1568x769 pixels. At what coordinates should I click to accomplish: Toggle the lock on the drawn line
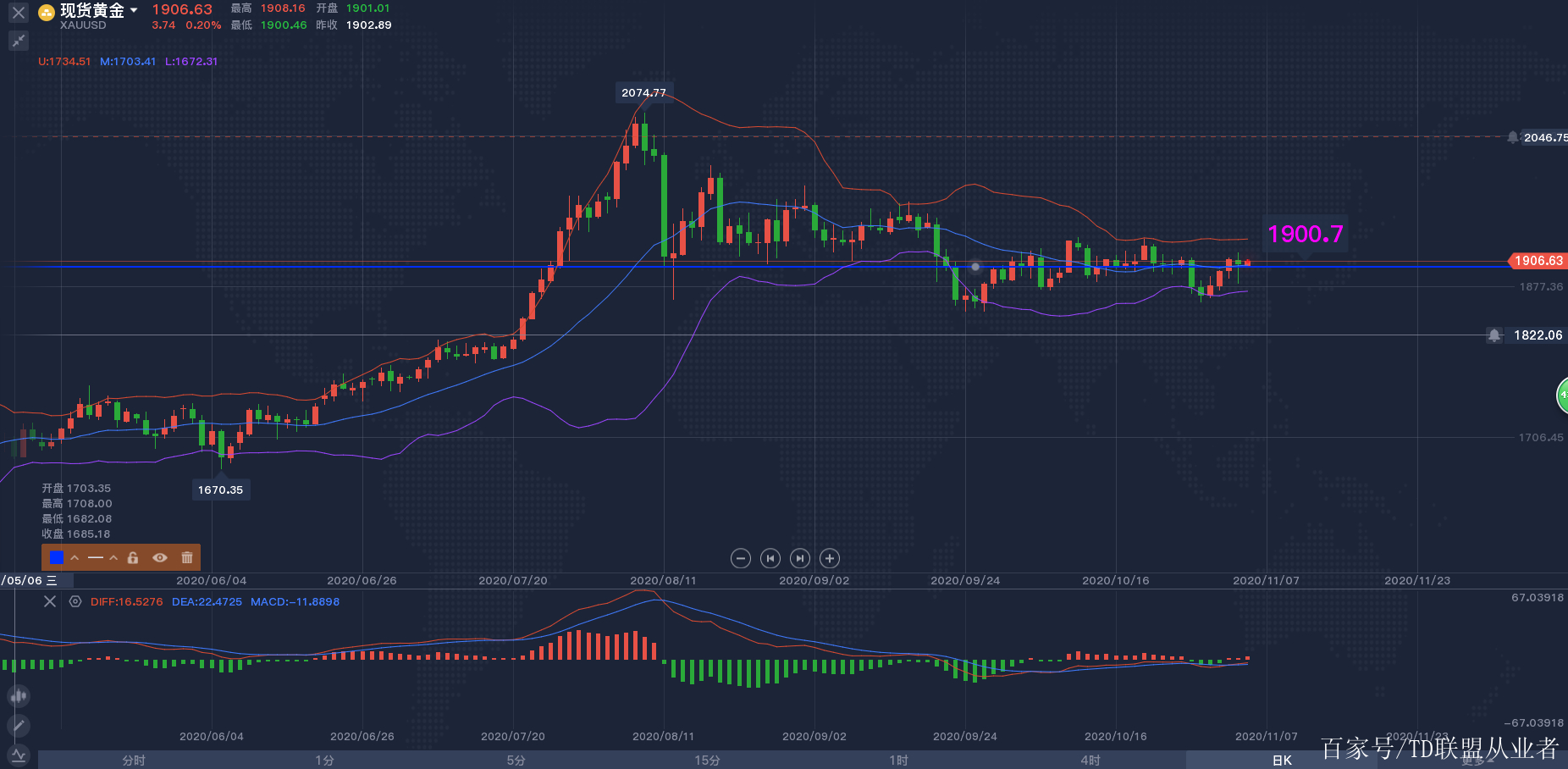[133, 557]
